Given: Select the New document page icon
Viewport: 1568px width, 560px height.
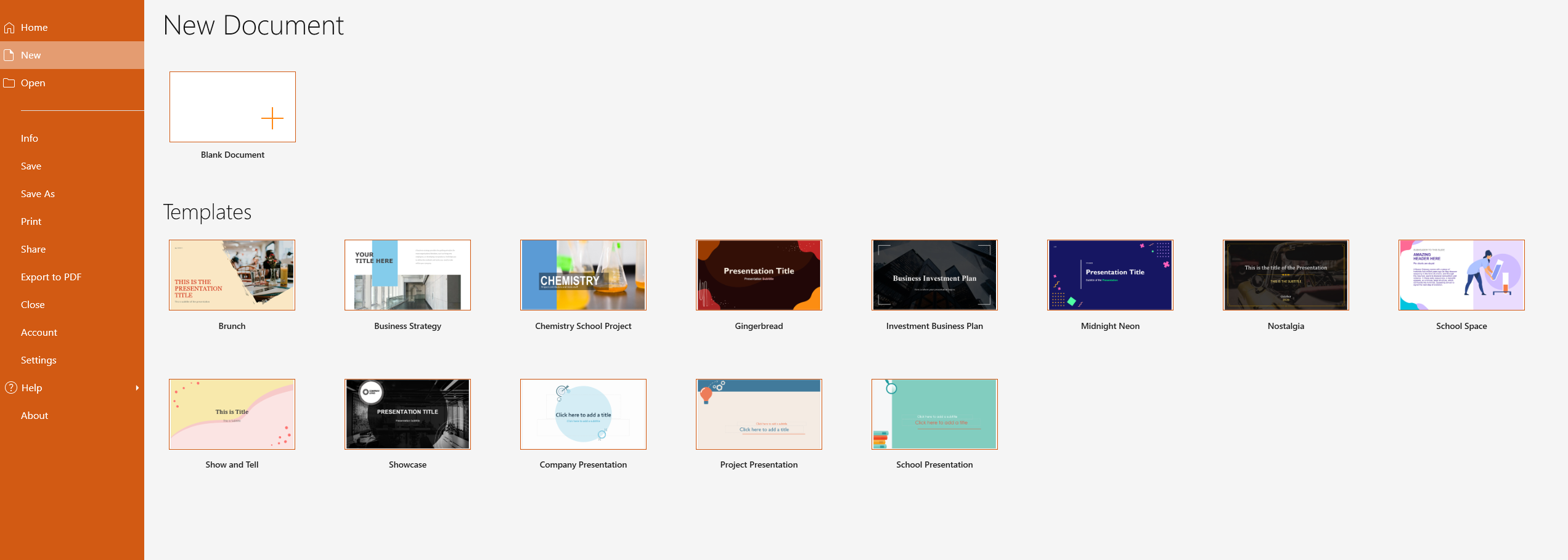Looking at the screenshot, I should [9, 55].
